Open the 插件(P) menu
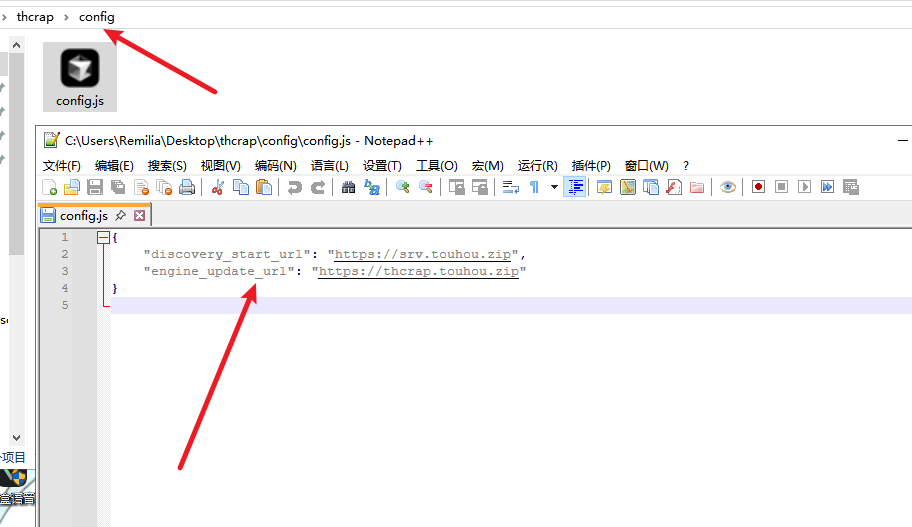Image resolution: width=912 pixels, height=527 pixels. (x=591, y=166)
